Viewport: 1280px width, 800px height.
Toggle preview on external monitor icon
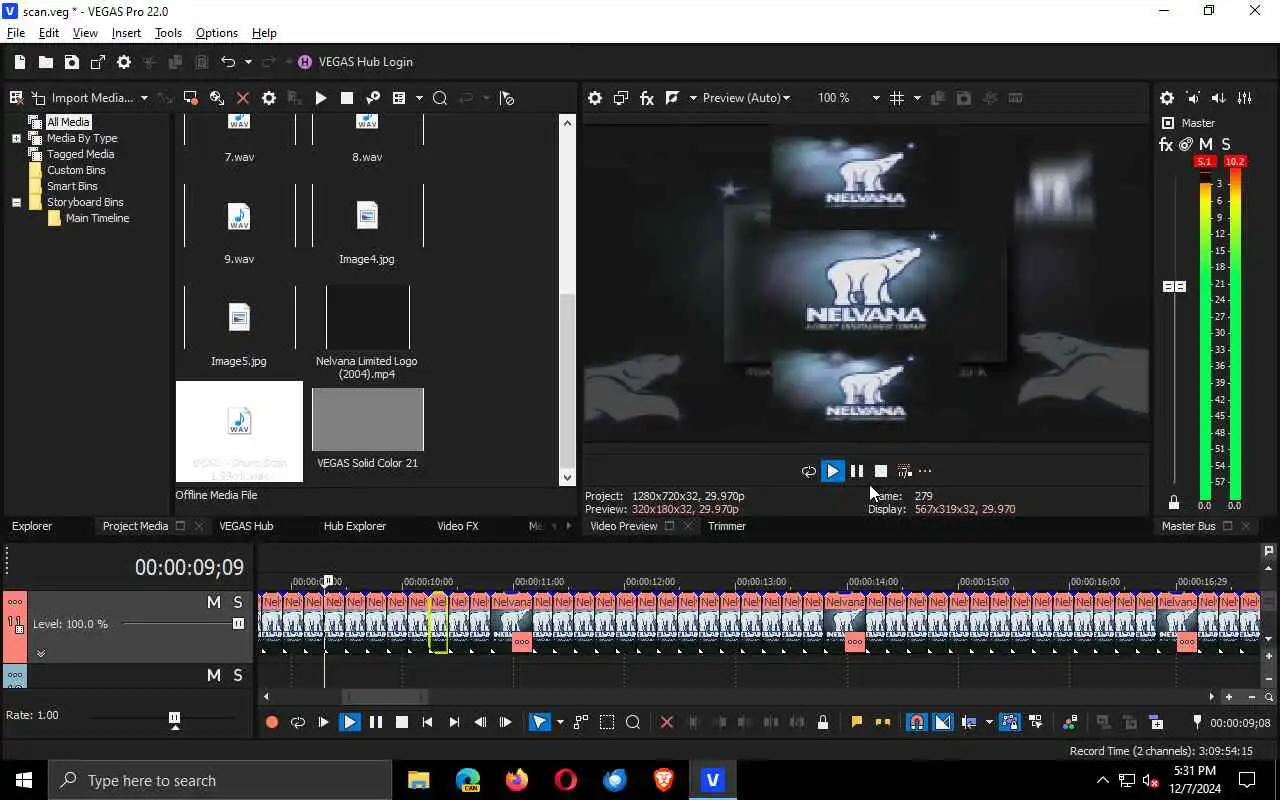pyautogui.click(x=621, y=98)
